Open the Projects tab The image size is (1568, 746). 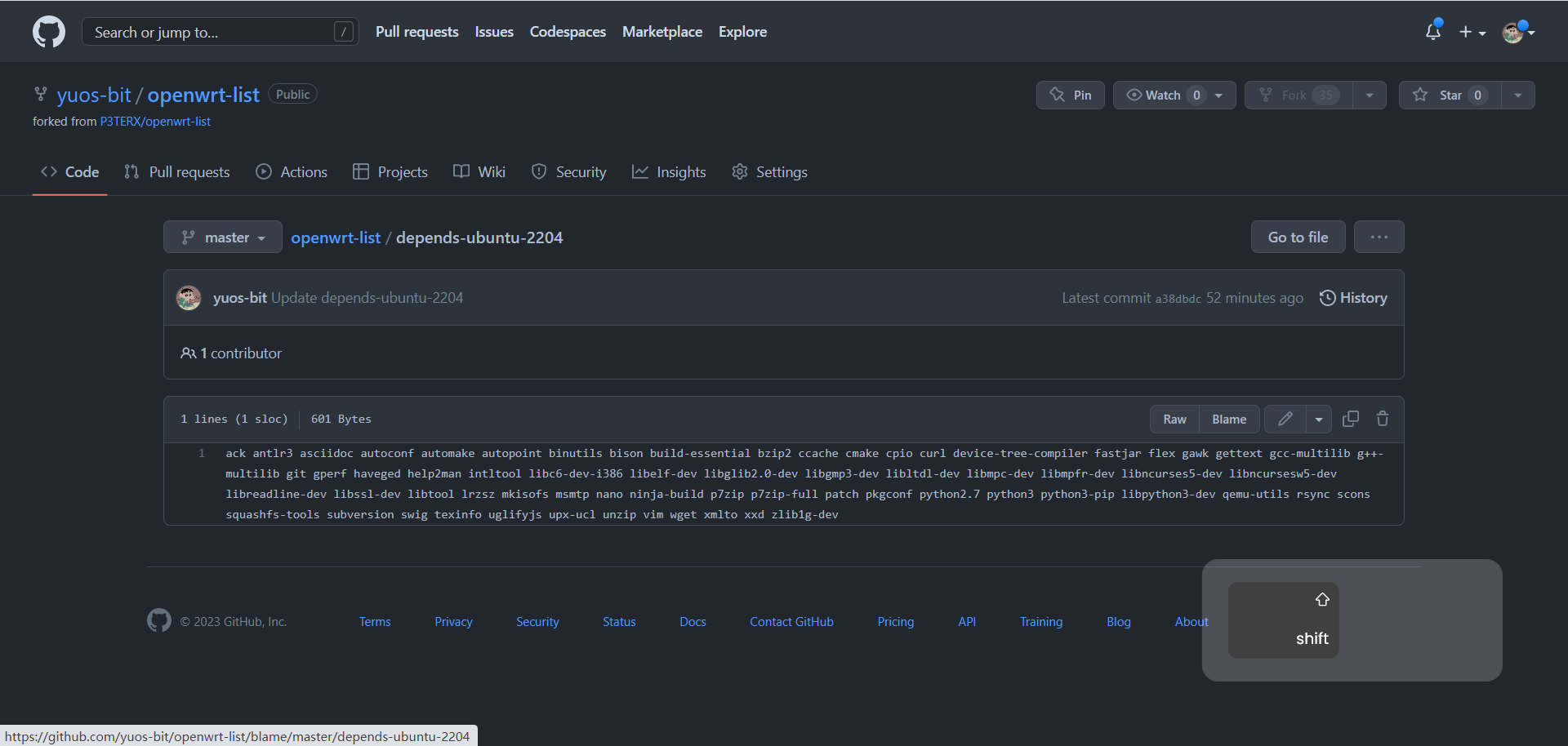tap(390, 172)
